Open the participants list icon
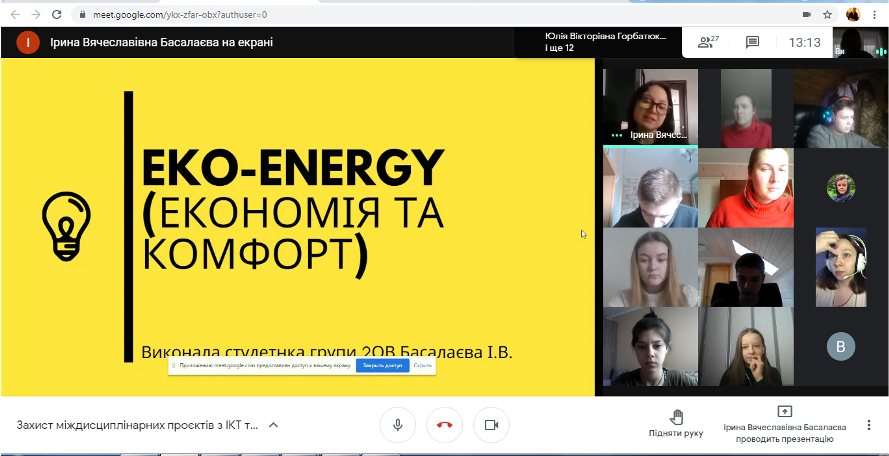 (708, 42)
